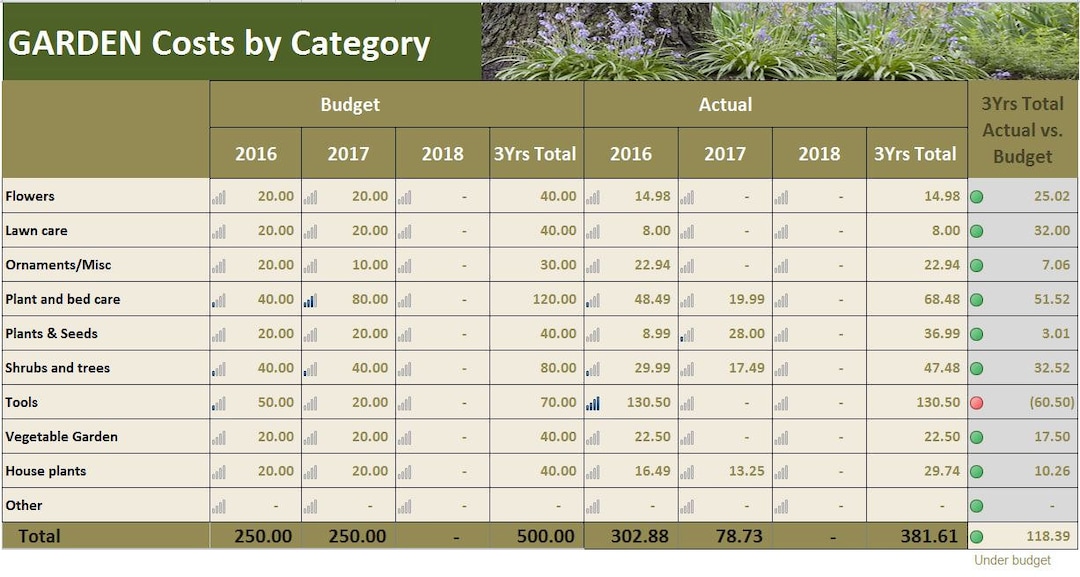Select the 3Yrs Total Actual vs. Budget header
This screenshot has width=1080, height=577.
tap(1023, 130)
